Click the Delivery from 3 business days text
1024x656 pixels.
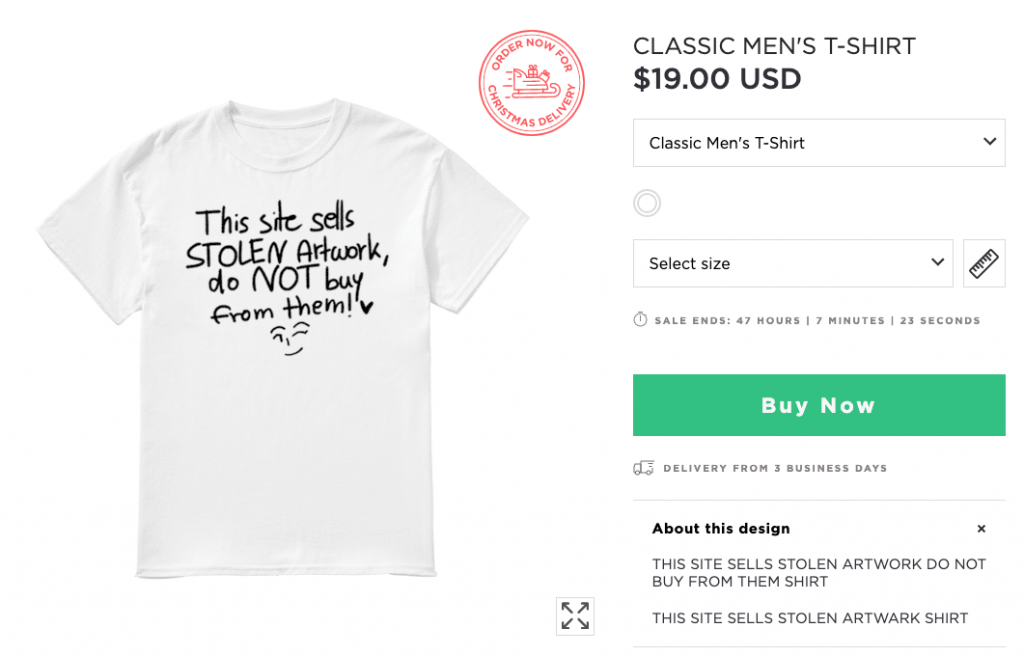point(774,468)
